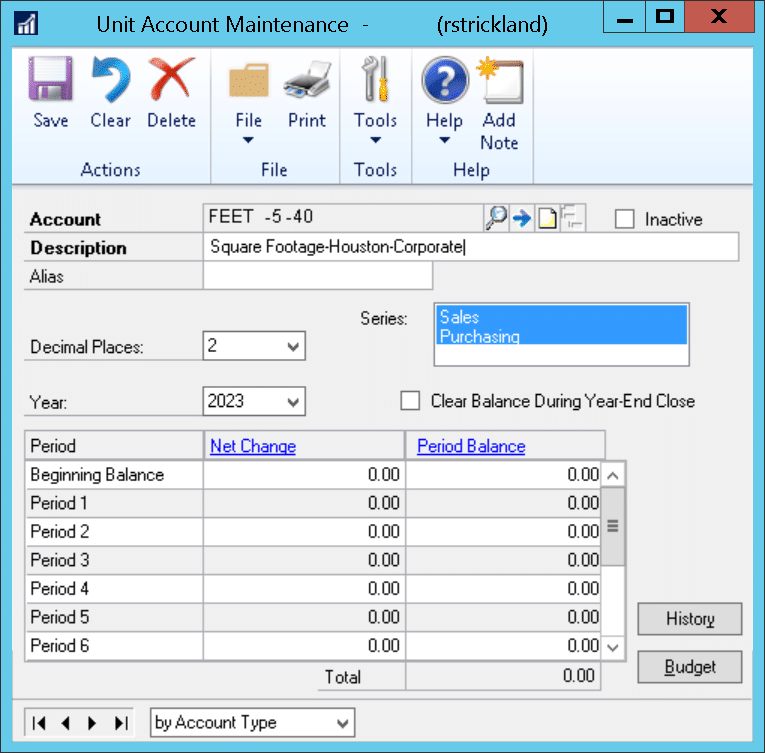Go to previous record navigation arrow
The width and height of the screenshot is (765, 753).
click(x=66, y=723)
